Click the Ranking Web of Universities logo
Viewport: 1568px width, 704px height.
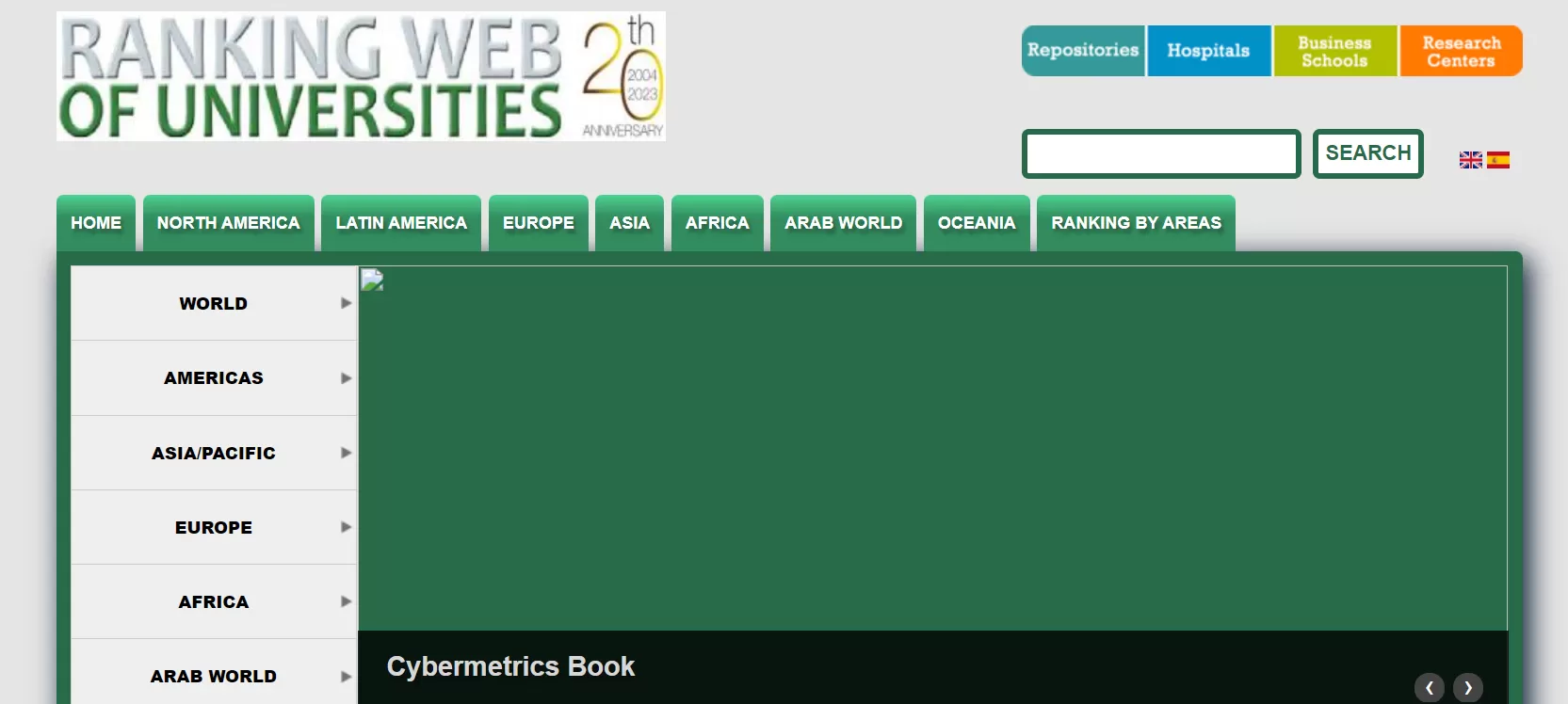(361, 76)
